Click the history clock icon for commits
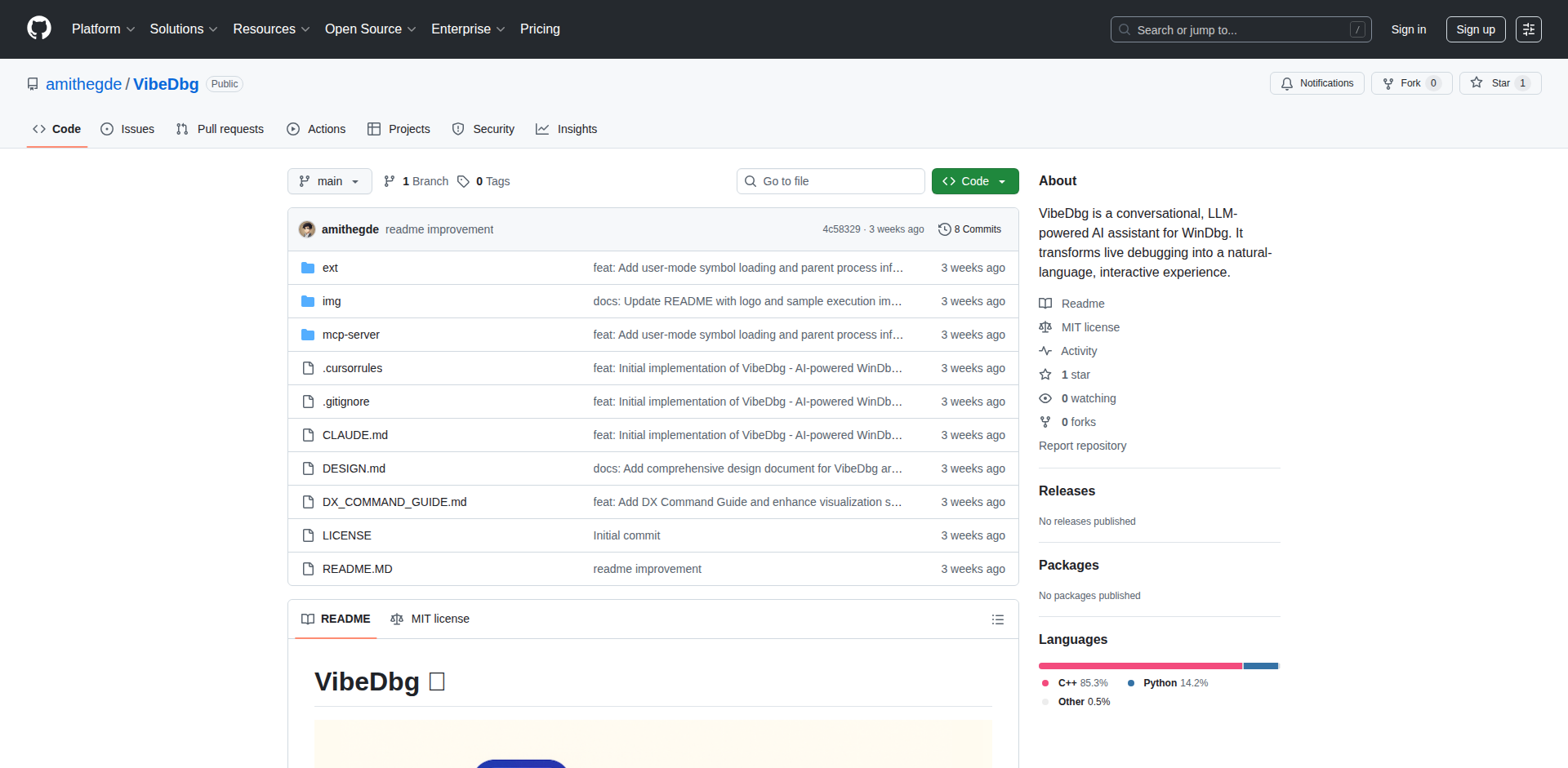The height and width of the screenshot is (768, 1568). 945,229
